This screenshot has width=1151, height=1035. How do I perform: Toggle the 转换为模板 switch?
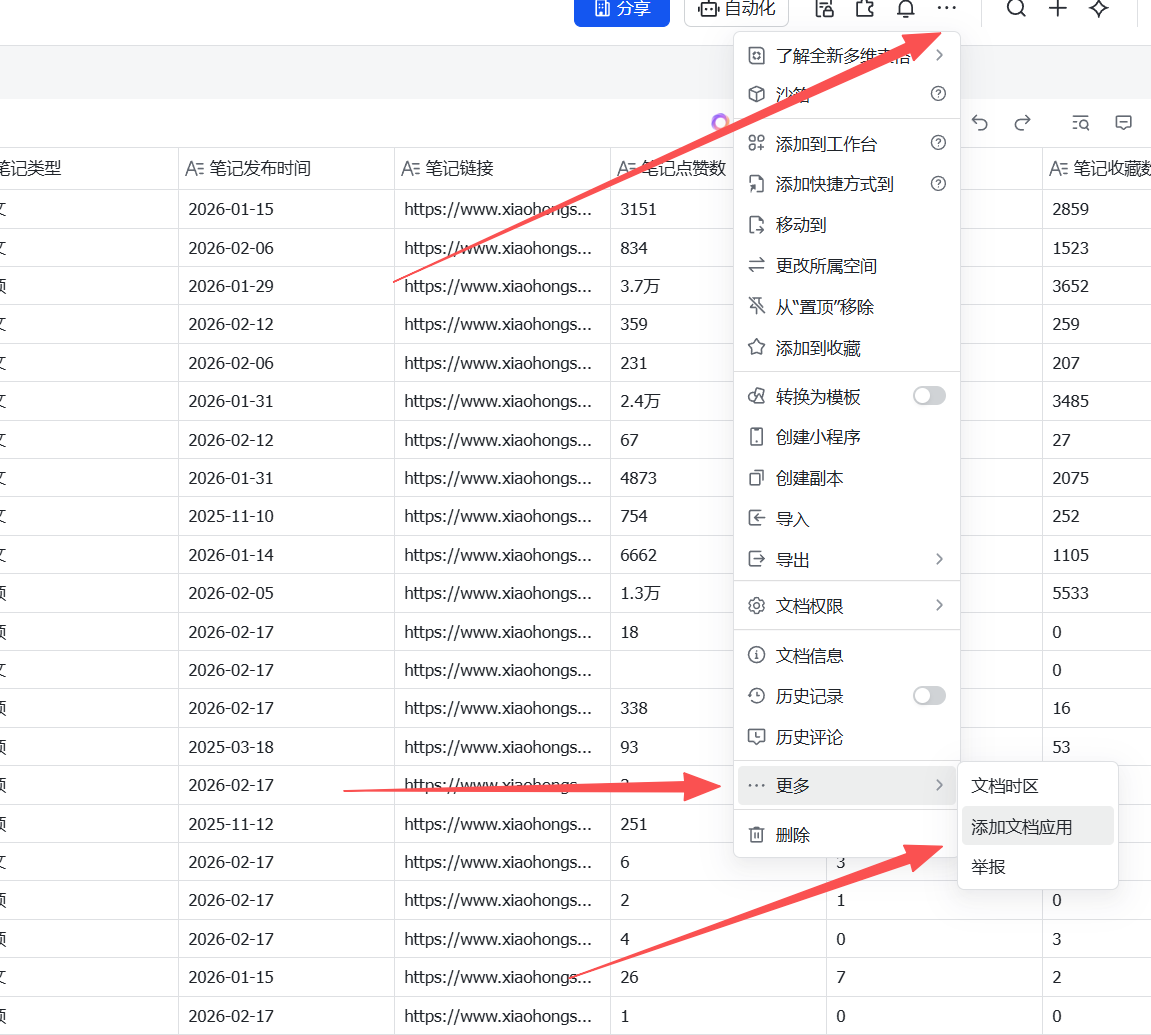[x=929, y=396]
